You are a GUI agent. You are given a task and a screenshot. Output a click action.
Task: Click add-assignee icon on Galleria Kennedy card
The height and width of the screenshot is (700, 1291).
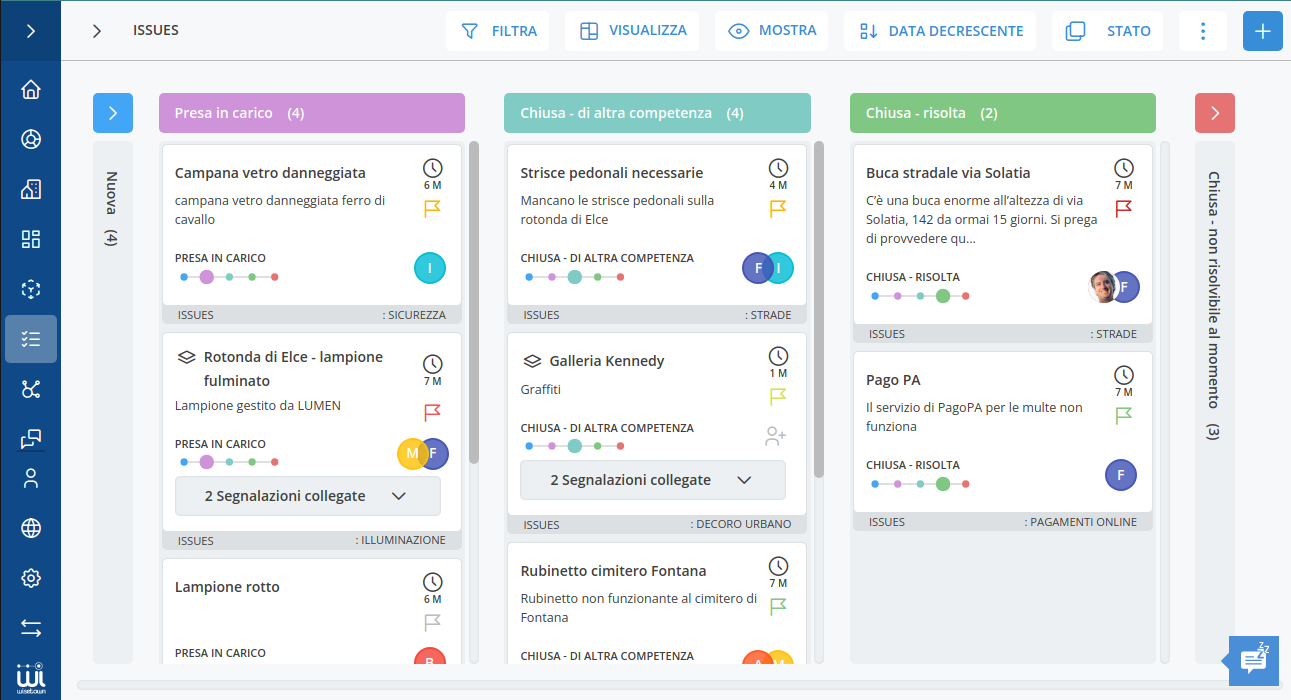click(775, 436)
